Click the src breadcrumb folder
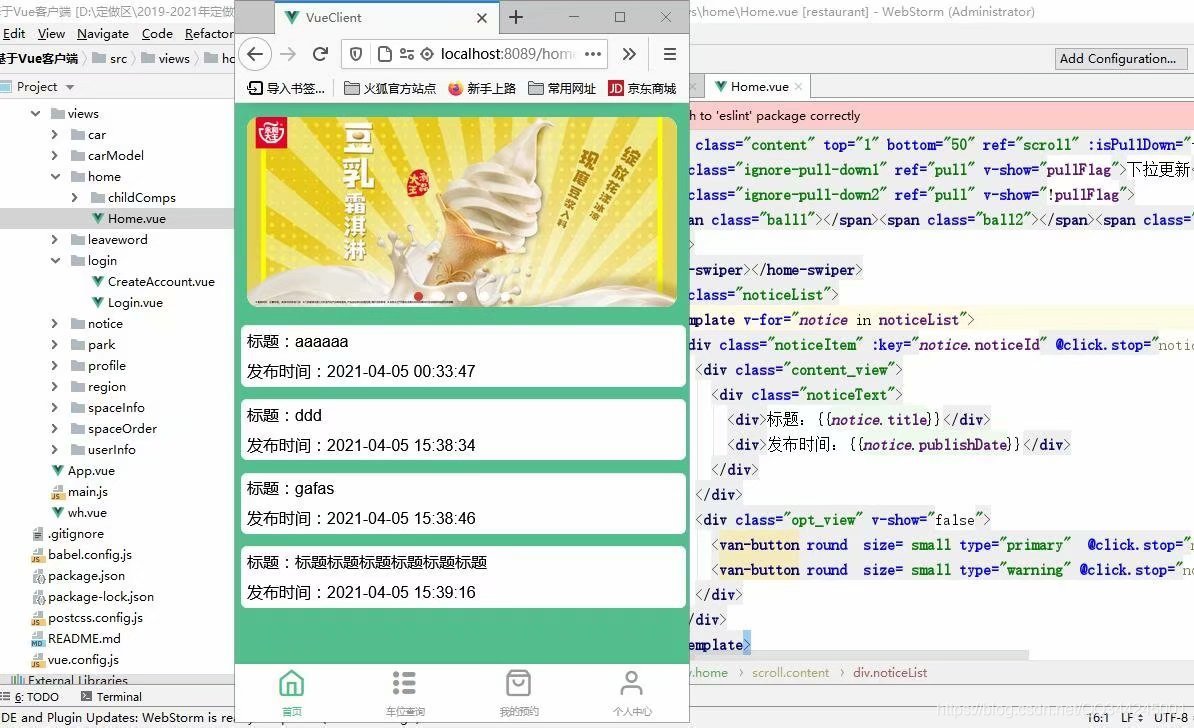Screen dimensions: 1194x728 110,59
